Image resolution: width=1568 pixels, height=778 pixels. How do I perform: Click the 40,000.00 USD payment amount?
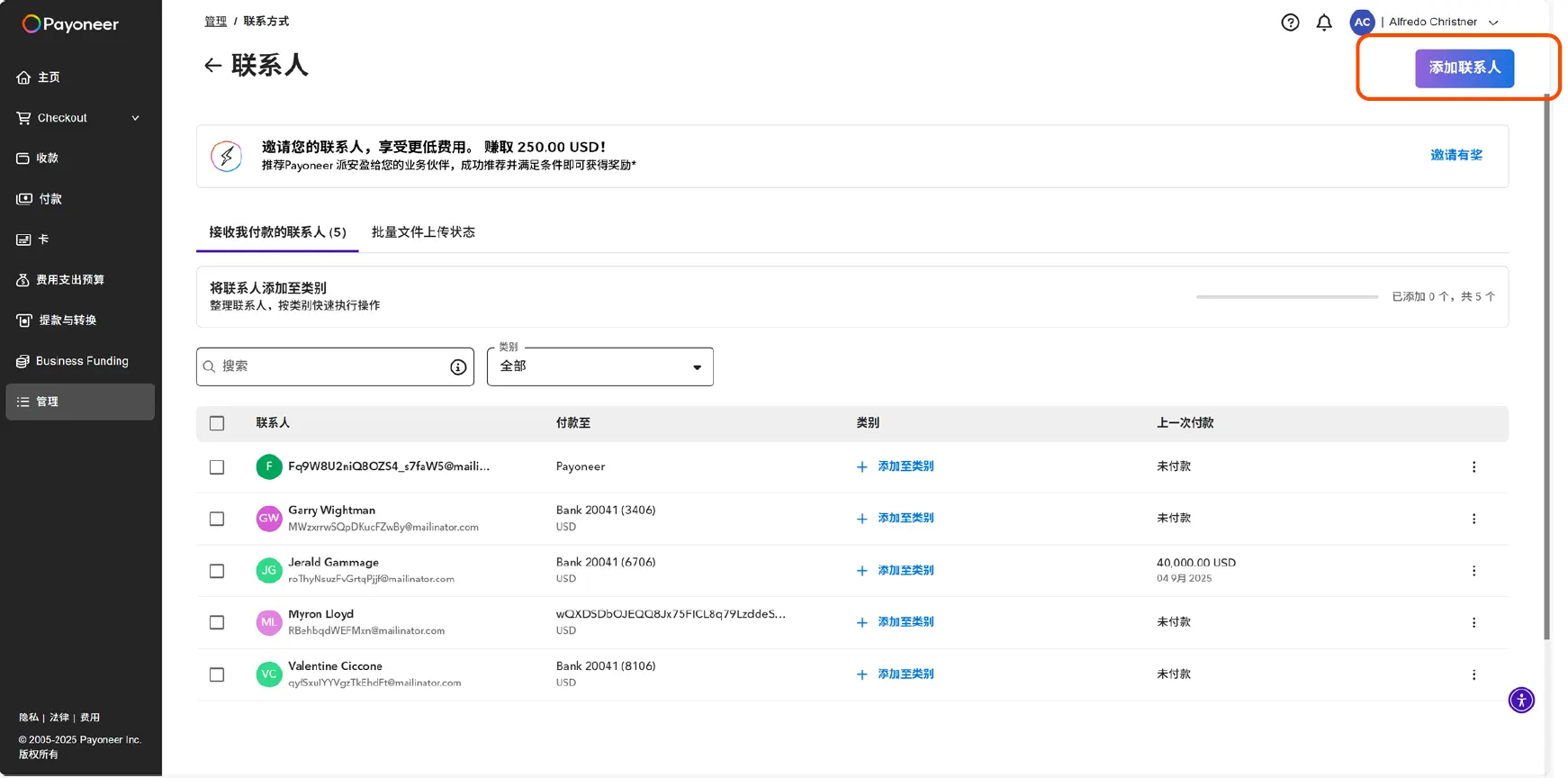click(1196, 564)
